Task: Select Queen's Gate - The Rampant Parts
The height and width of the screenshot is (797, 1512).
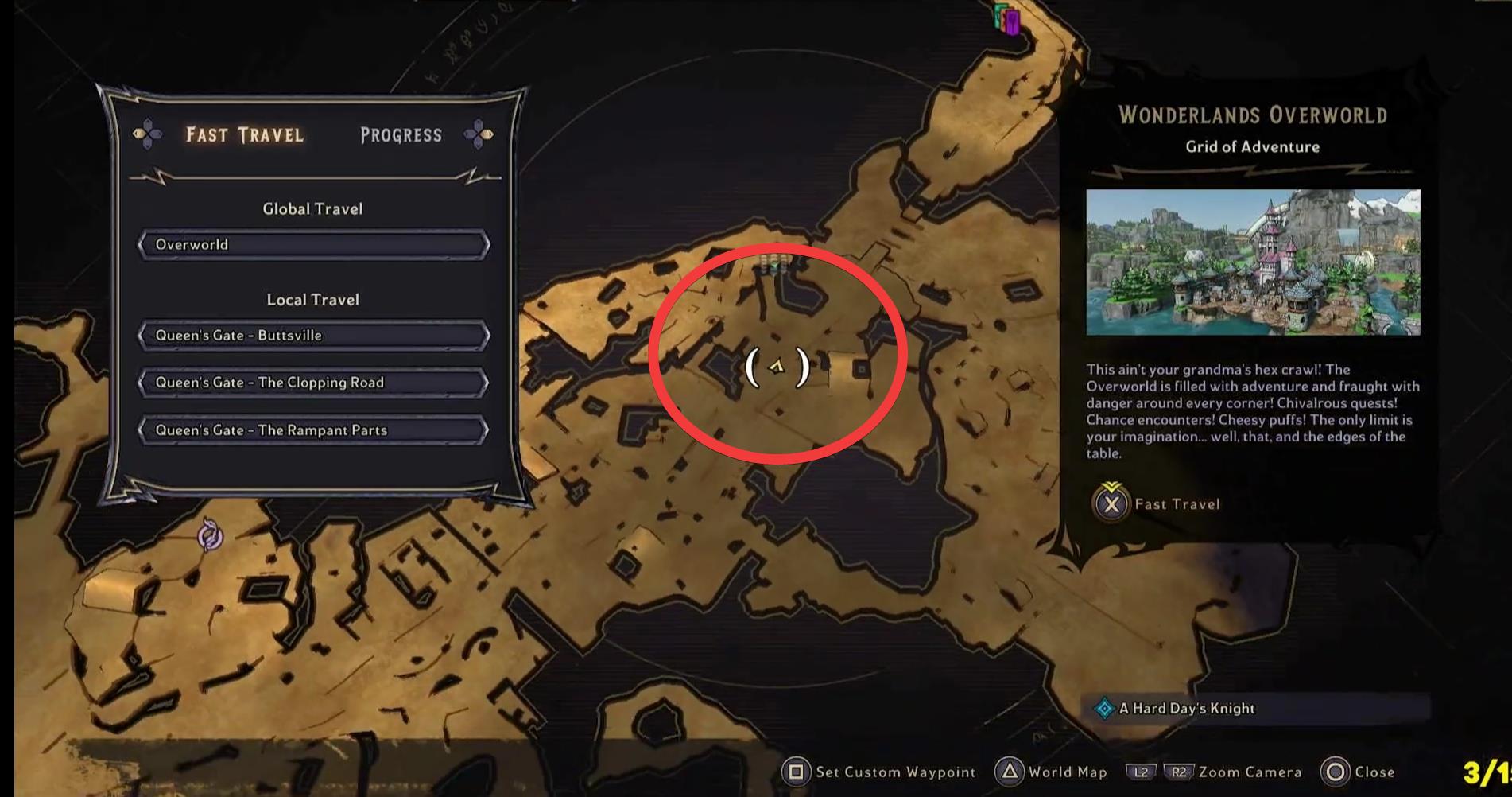Action: click(313, 430)
